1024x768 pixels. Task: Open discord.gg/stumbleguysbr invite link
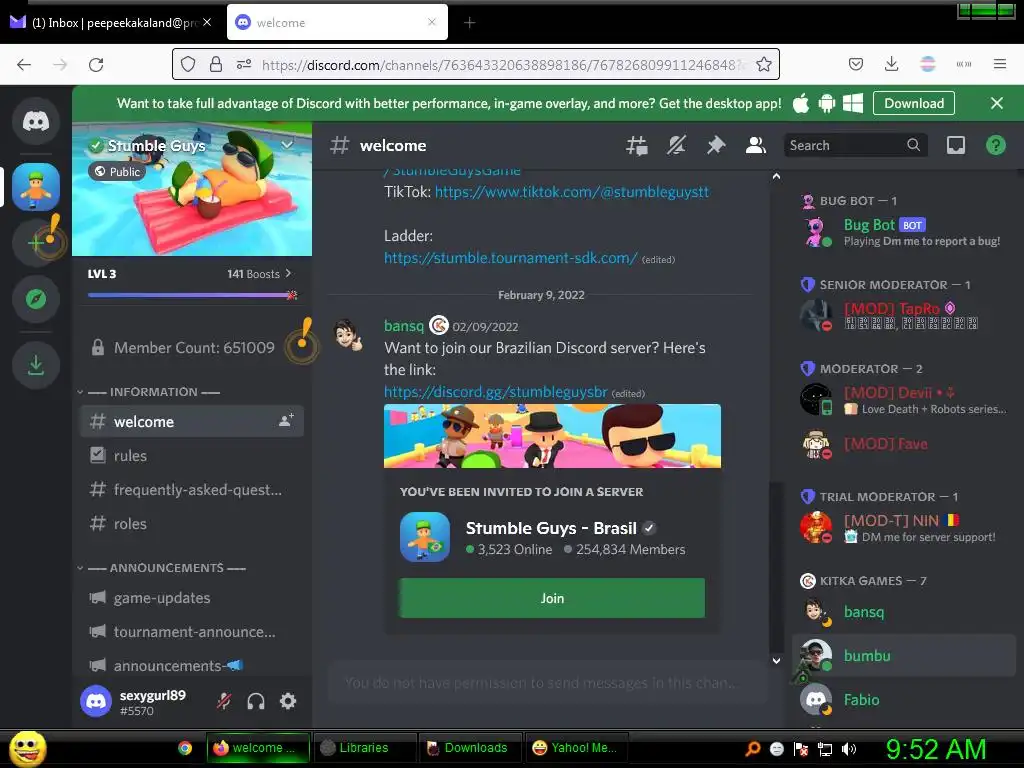(x=496, y=392)
